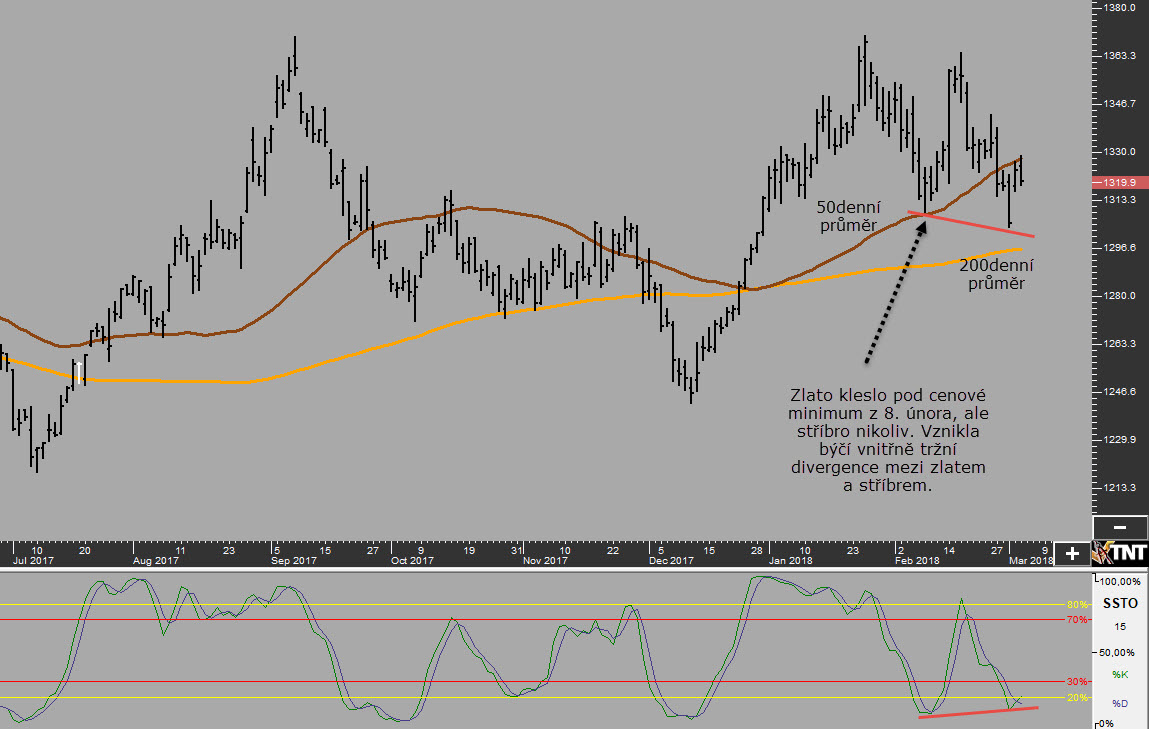Click the 1380.0 price axis label

coord(1119,7)
